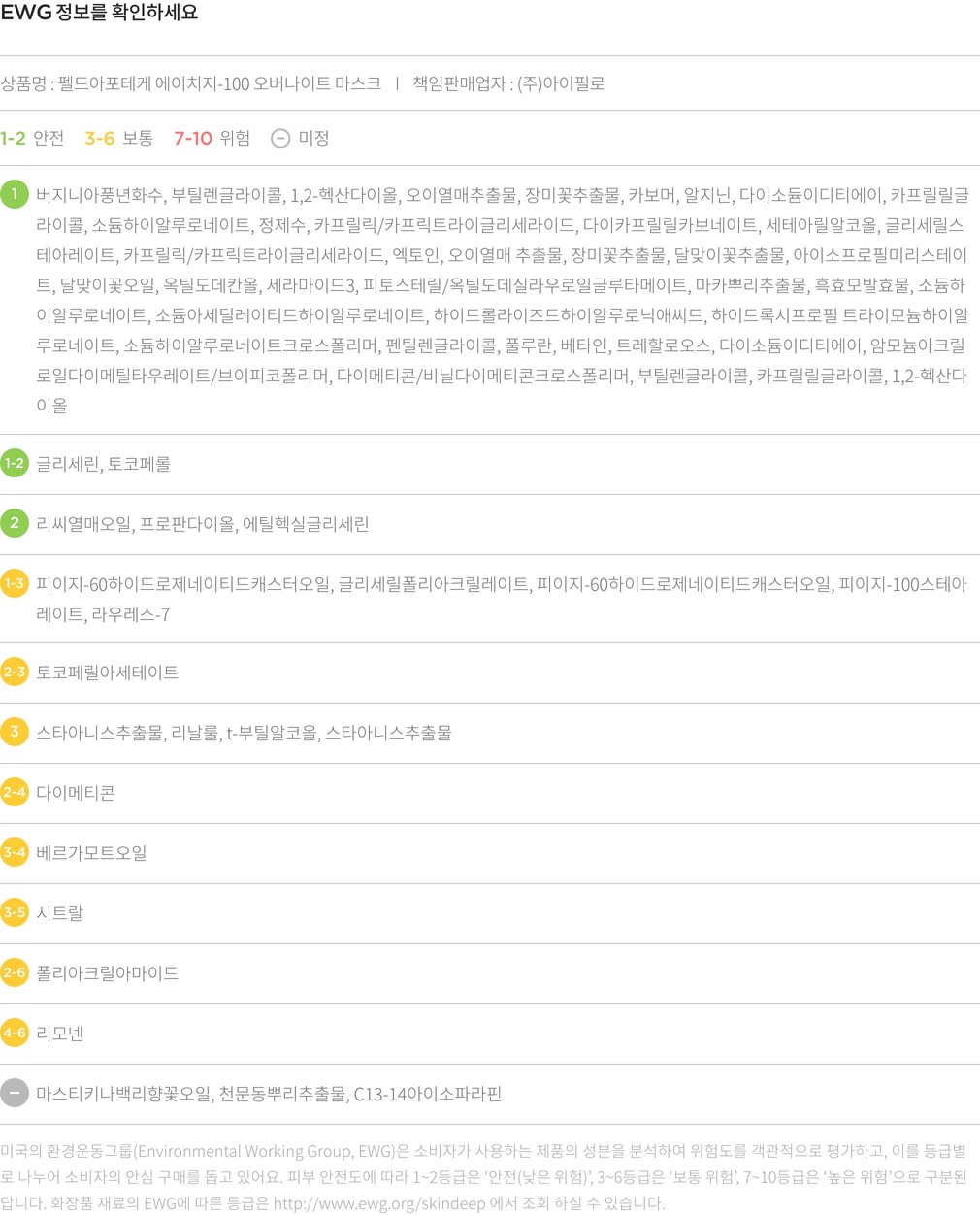Viewport: 980px width, 1215px height.
Task: Click the EWG 정보를 확인하세요 heading
Action: [x=99, y=13]
